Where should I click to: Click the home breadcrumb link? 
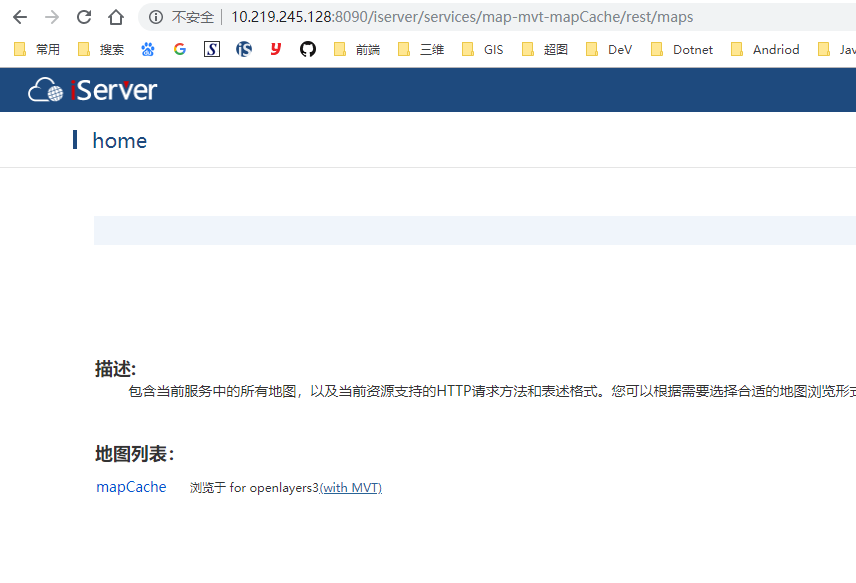120,141
